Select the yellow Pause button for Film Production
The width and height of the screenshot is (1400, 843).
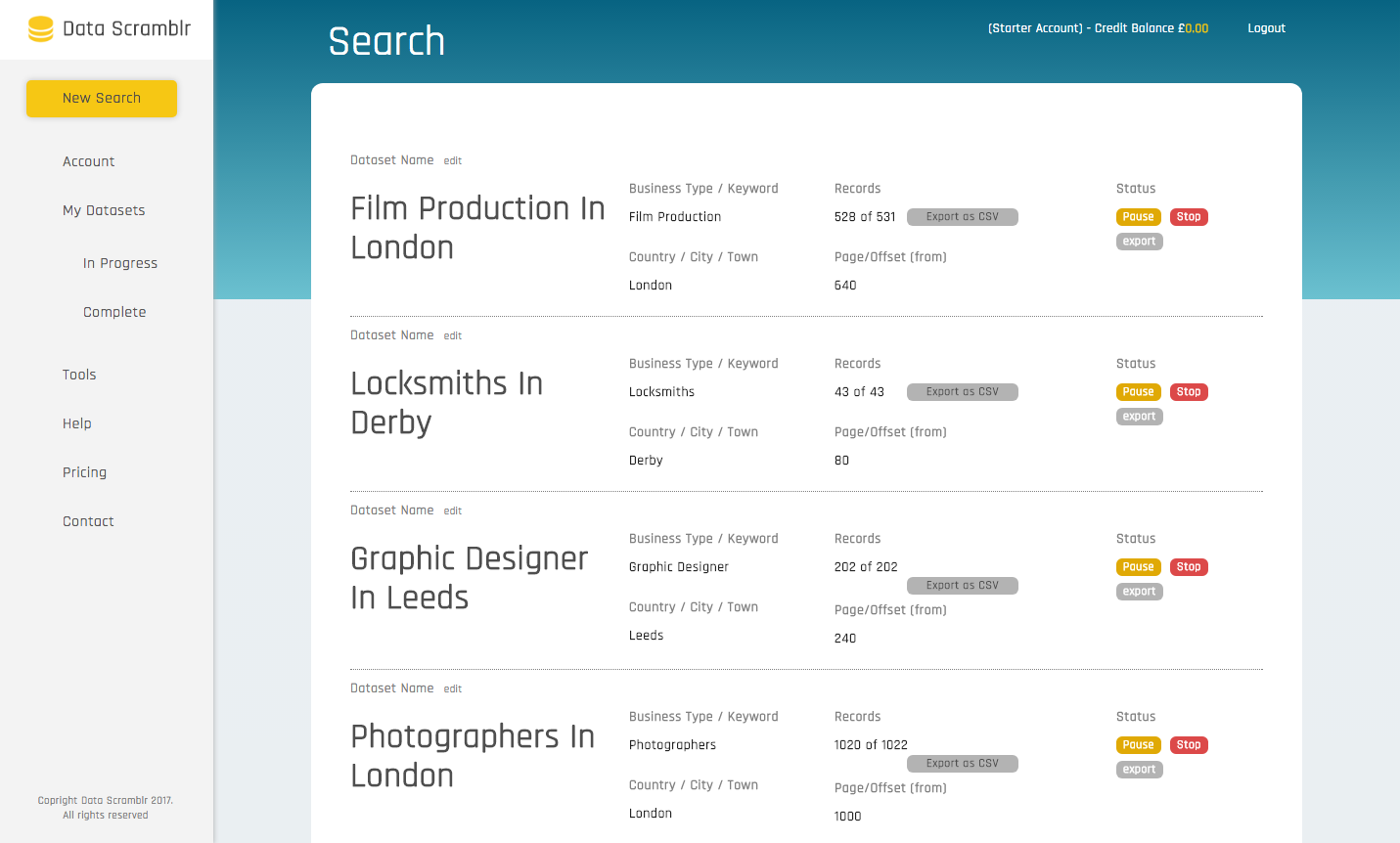[1138, 216]
